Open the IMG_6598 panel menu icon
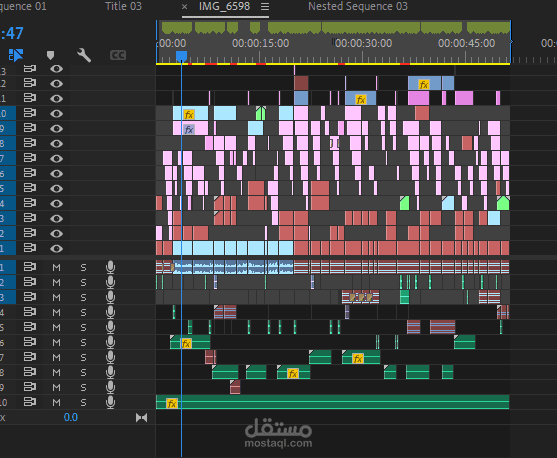 [265, 6]
